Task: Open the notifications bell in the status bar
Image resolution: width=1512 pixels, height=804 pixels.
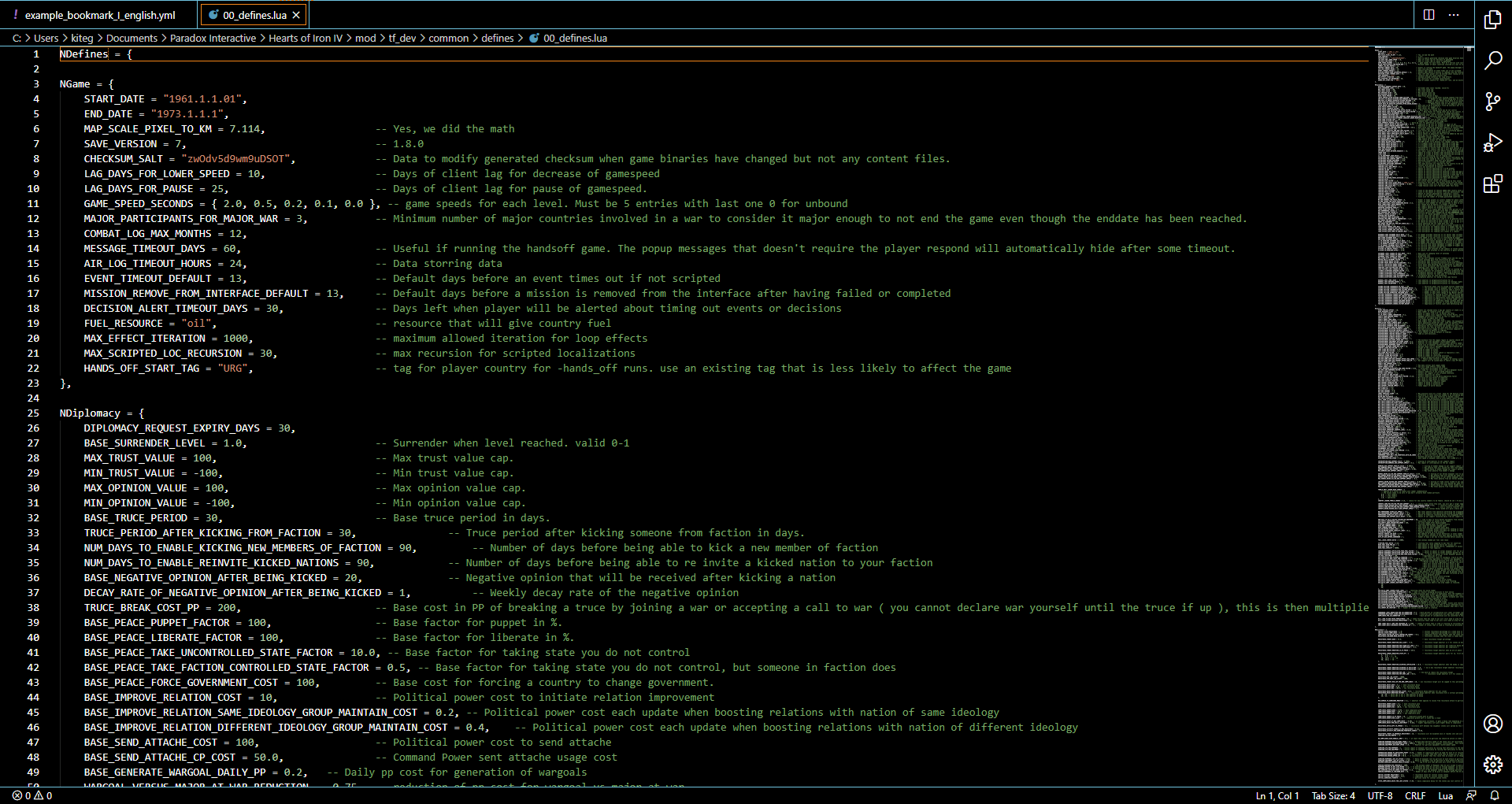Action: click(1494, 795)
